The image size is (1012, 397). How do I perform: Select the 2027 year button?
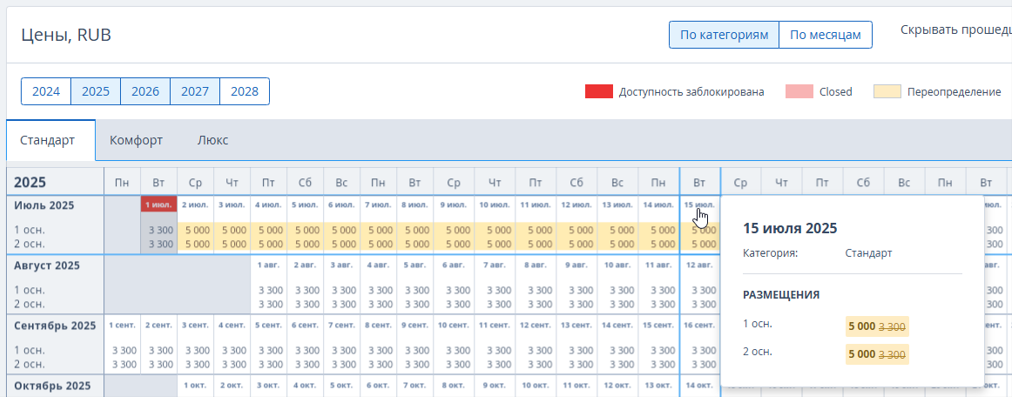click(x=195, y=91)
